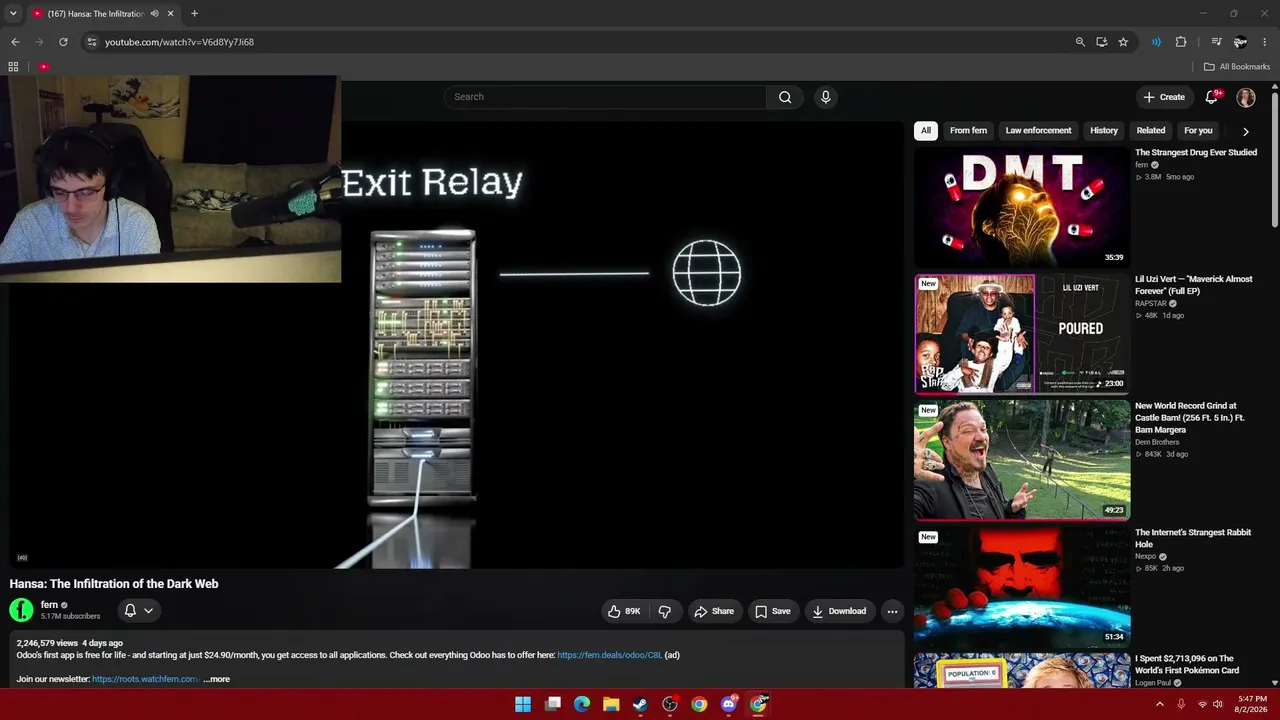Expand the description with ...more

(216, 679)
